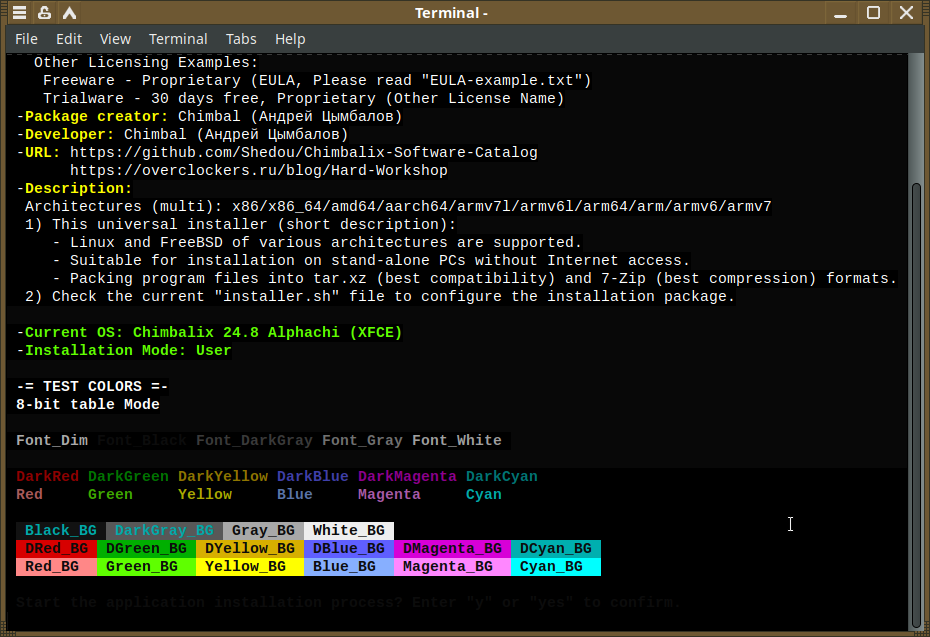Click the DMagenta_BG color block
Screen dimensions: 930x637
point(452,549)
